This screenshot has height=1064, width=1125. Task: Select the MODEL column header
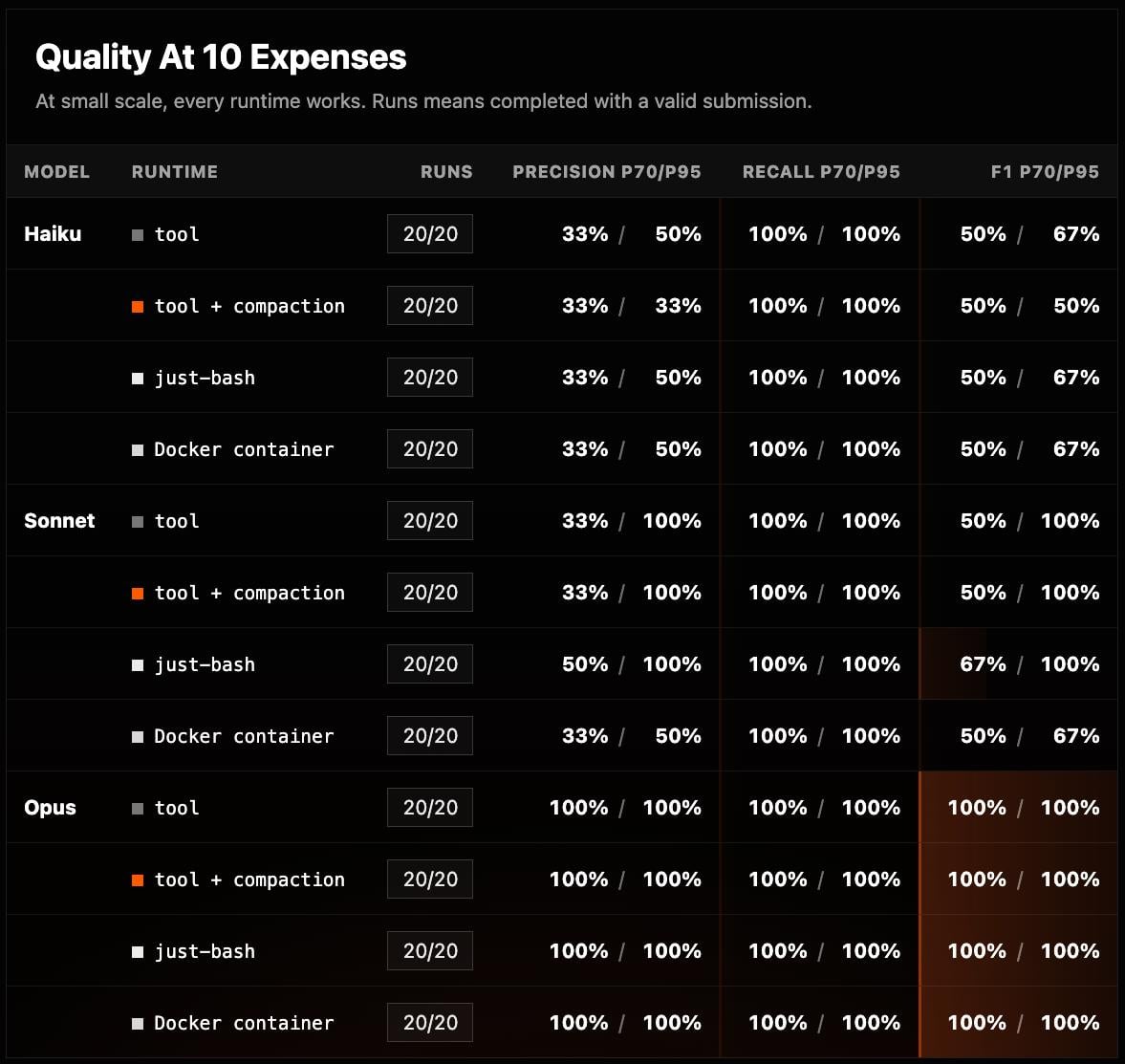(x=56, y=171)
